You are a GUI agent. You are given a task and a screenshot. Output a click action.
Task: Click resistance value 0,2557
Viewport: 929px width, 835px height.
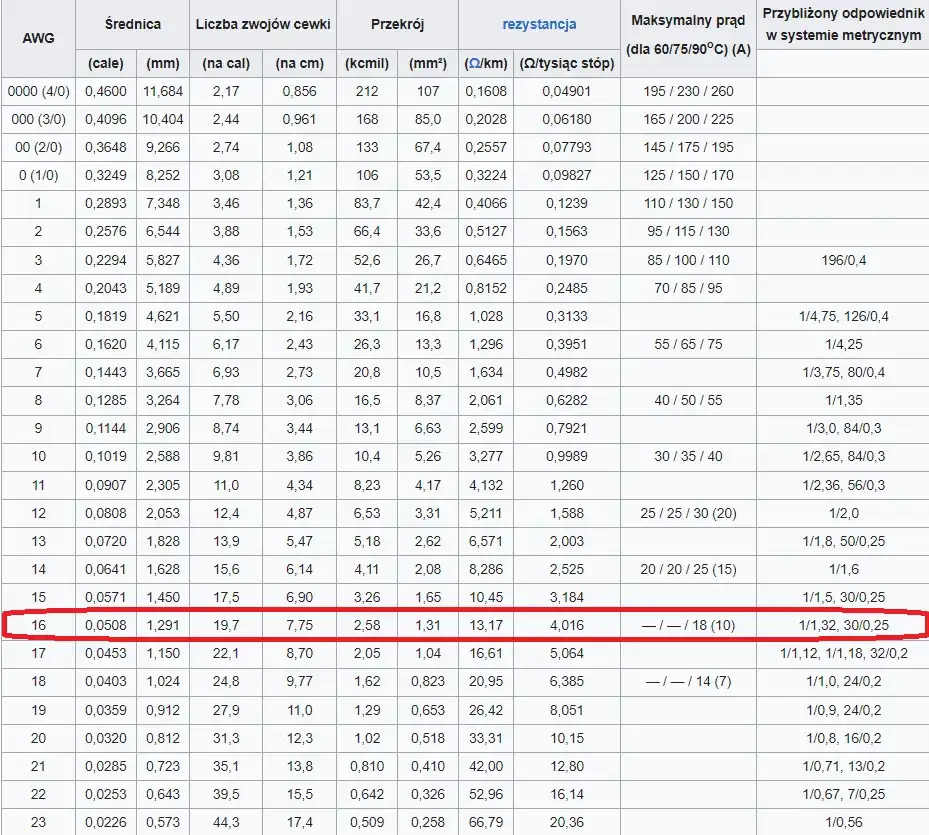[486, 147]
